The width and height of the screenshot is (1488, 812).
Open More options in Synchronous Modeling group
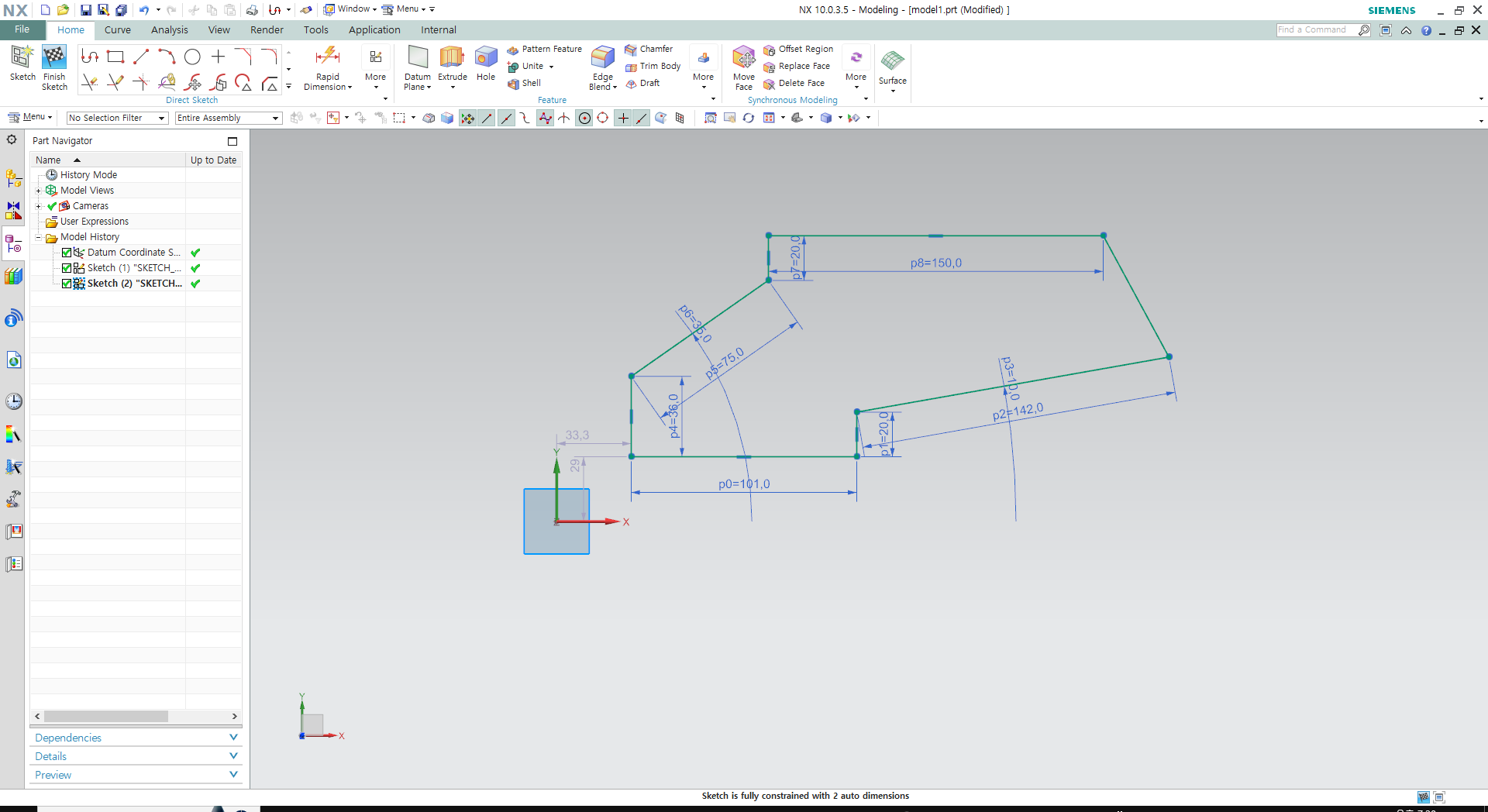(x=856, y=67)
